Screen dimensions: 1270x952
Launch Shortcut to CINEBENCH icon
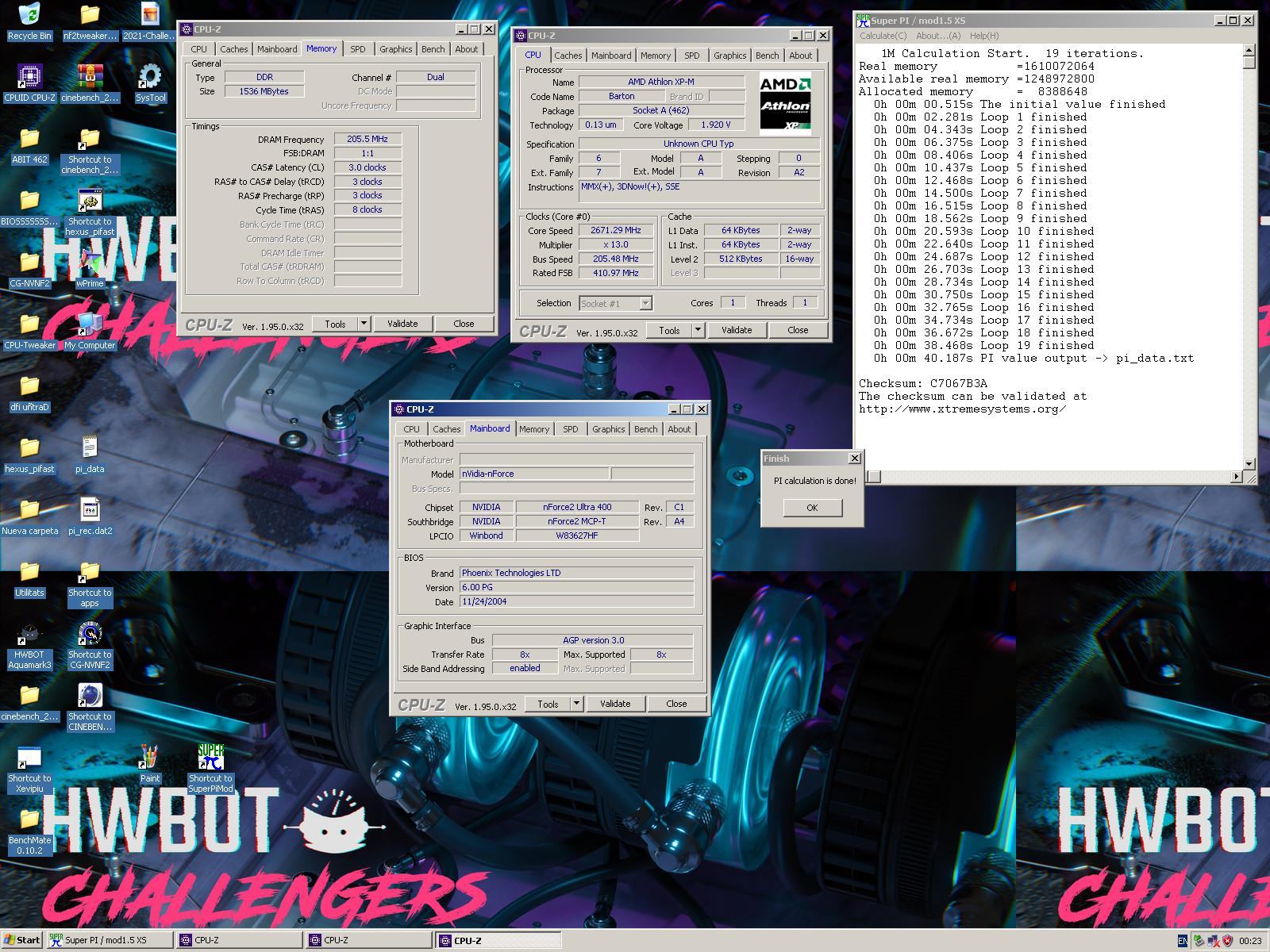[90, 708]
